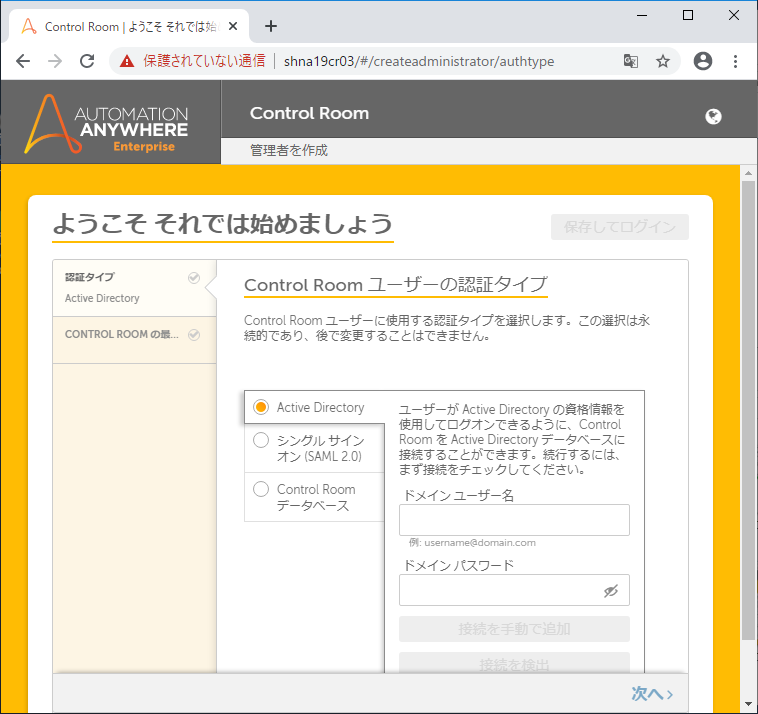Click the page vertical scrollbar thumb
The width and height of the screenshot is (758, 714).
(748, 411)
